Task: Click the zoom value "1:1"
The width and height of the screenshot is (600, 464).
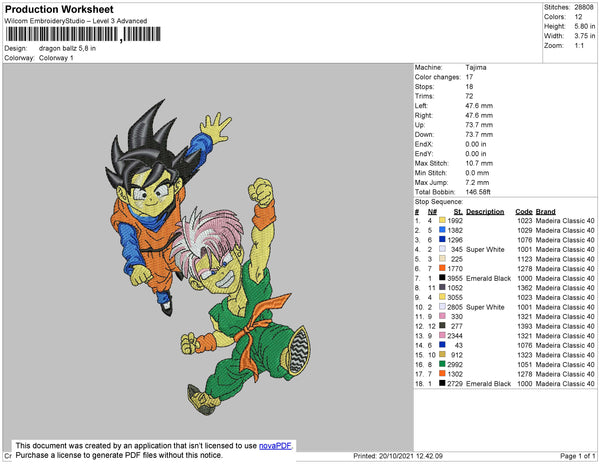Action: (x=579, y=46)
